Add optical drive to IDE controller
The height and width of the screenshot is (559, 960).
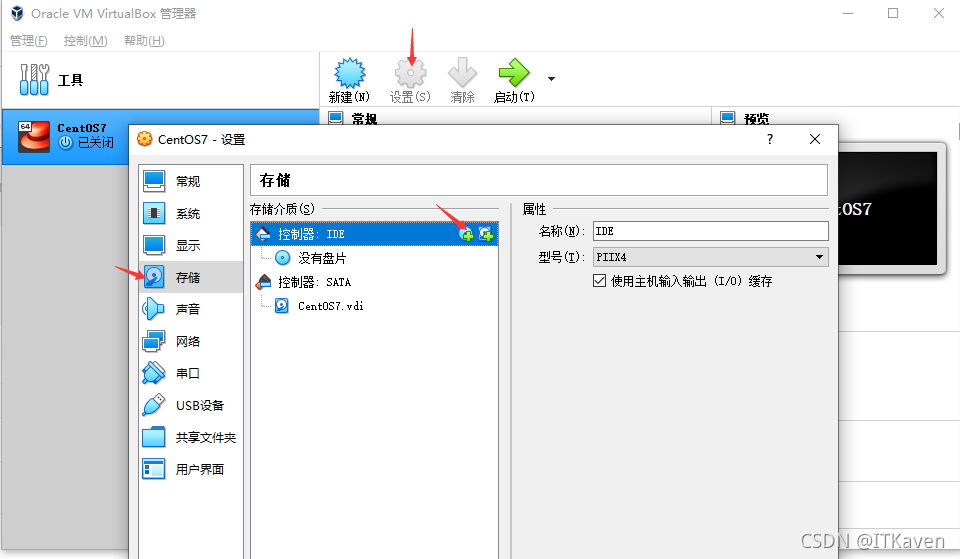click(x=466, y=234)
